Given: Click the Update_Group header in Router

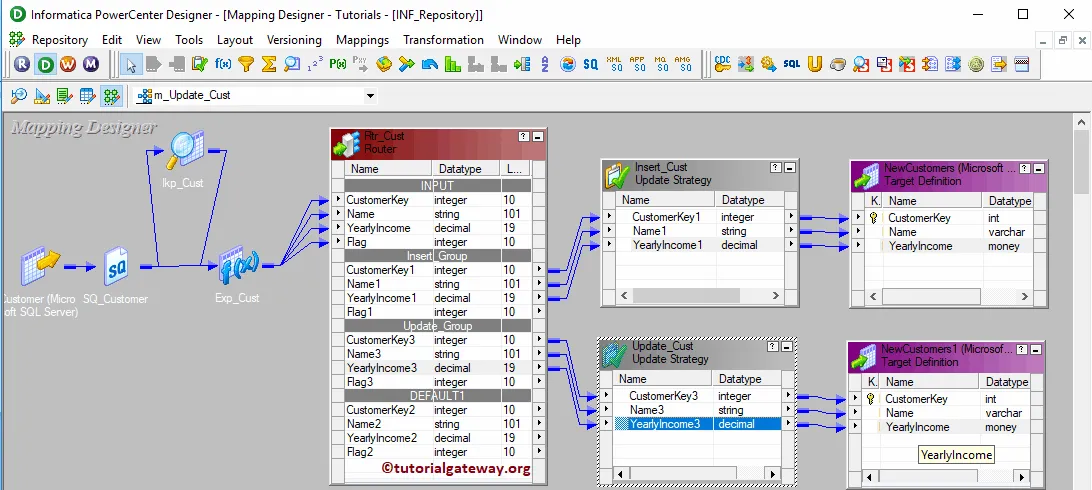Looking at the screenshot, I should point(438,326).
